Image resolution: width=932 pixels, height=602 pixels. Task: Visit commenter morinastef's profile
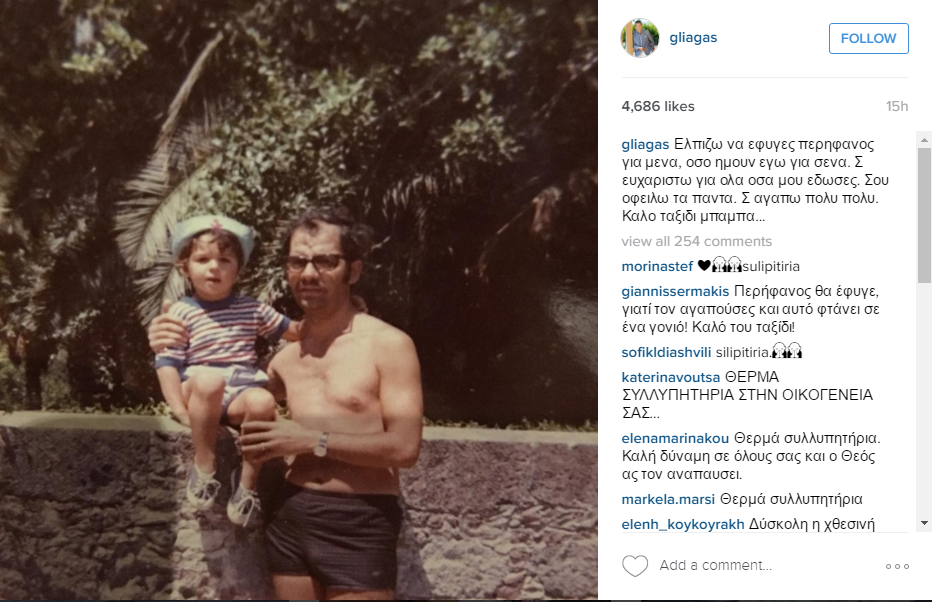point(657,266)
